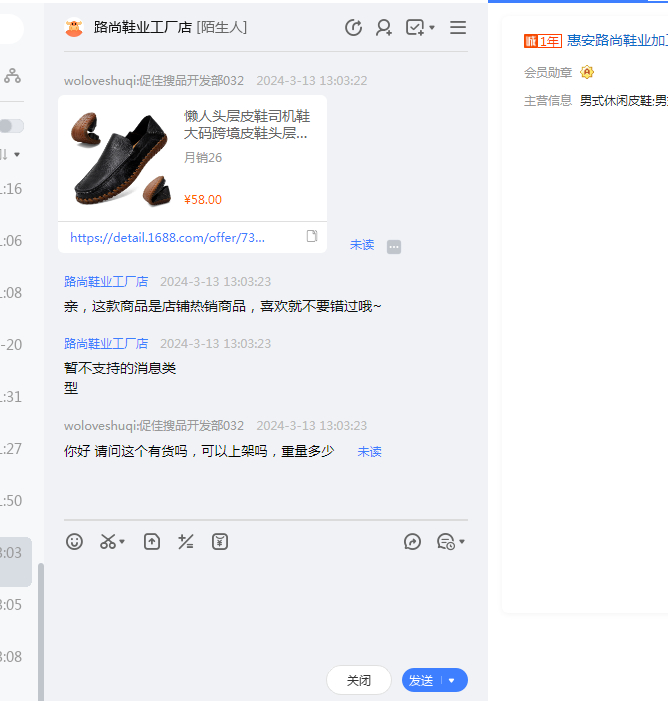The image size is (668, 701).
Task: Select conversation with time ending :06
Action: coord(11,241)
